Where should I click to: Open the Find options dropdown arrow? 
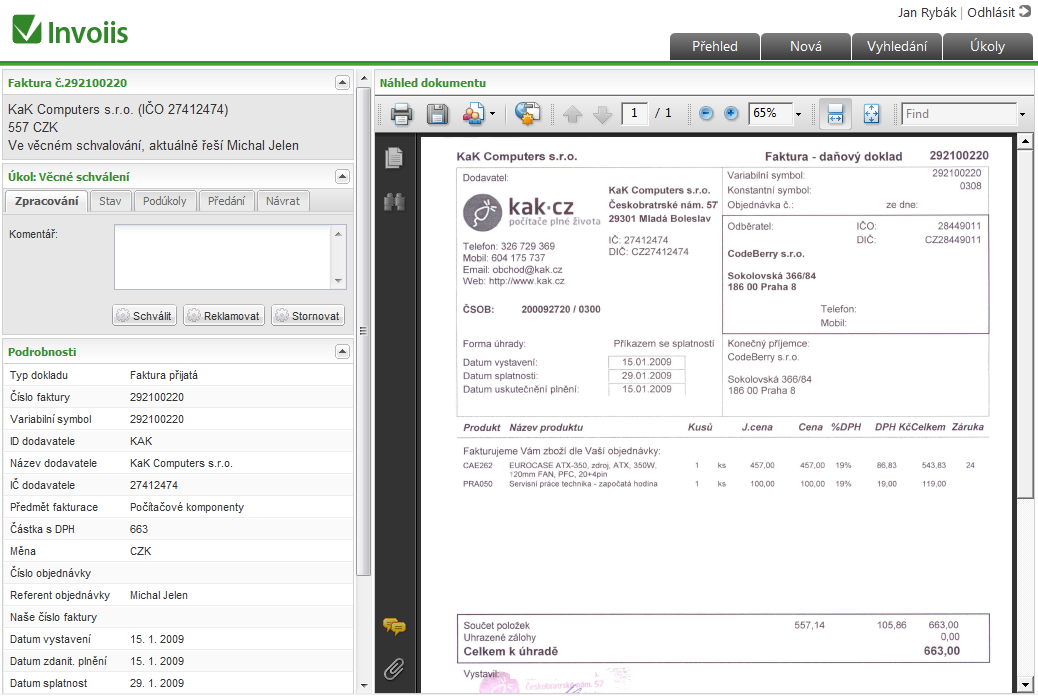click(1022, 114)
